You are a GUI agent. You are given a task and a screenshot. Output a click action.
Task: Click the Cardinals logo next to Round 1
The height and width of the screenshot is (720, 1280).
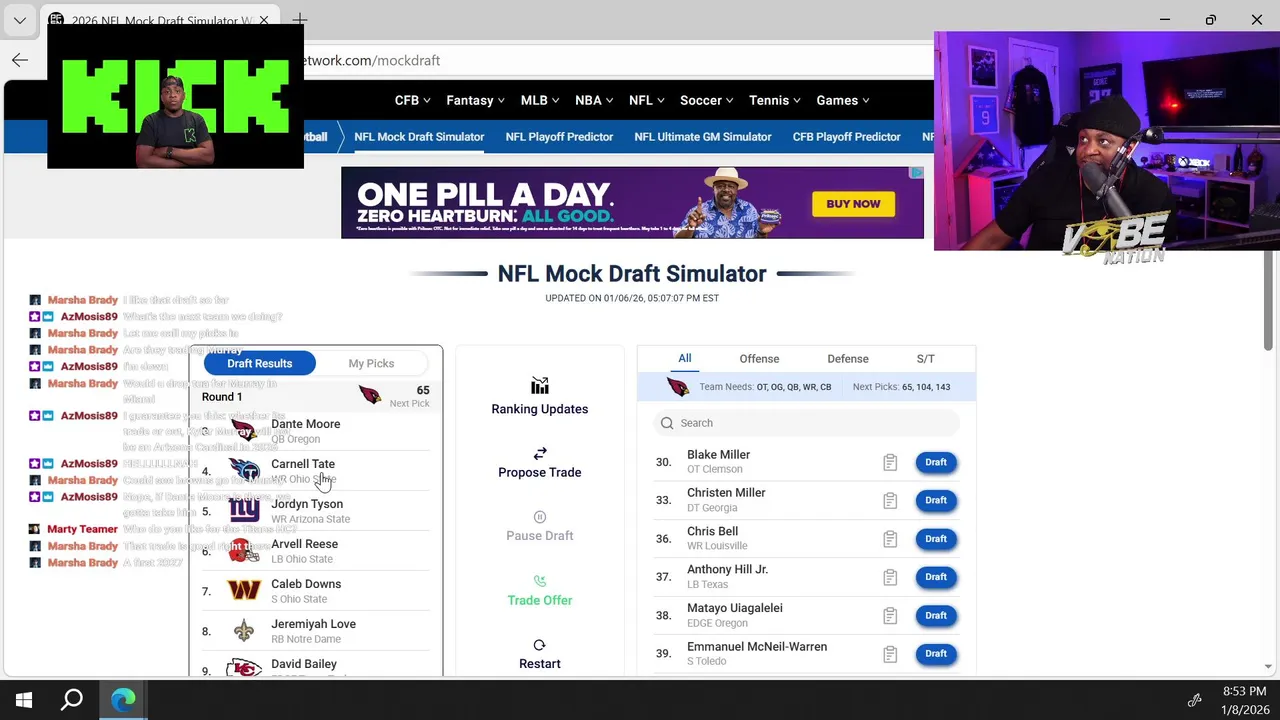tap(370, 396)
